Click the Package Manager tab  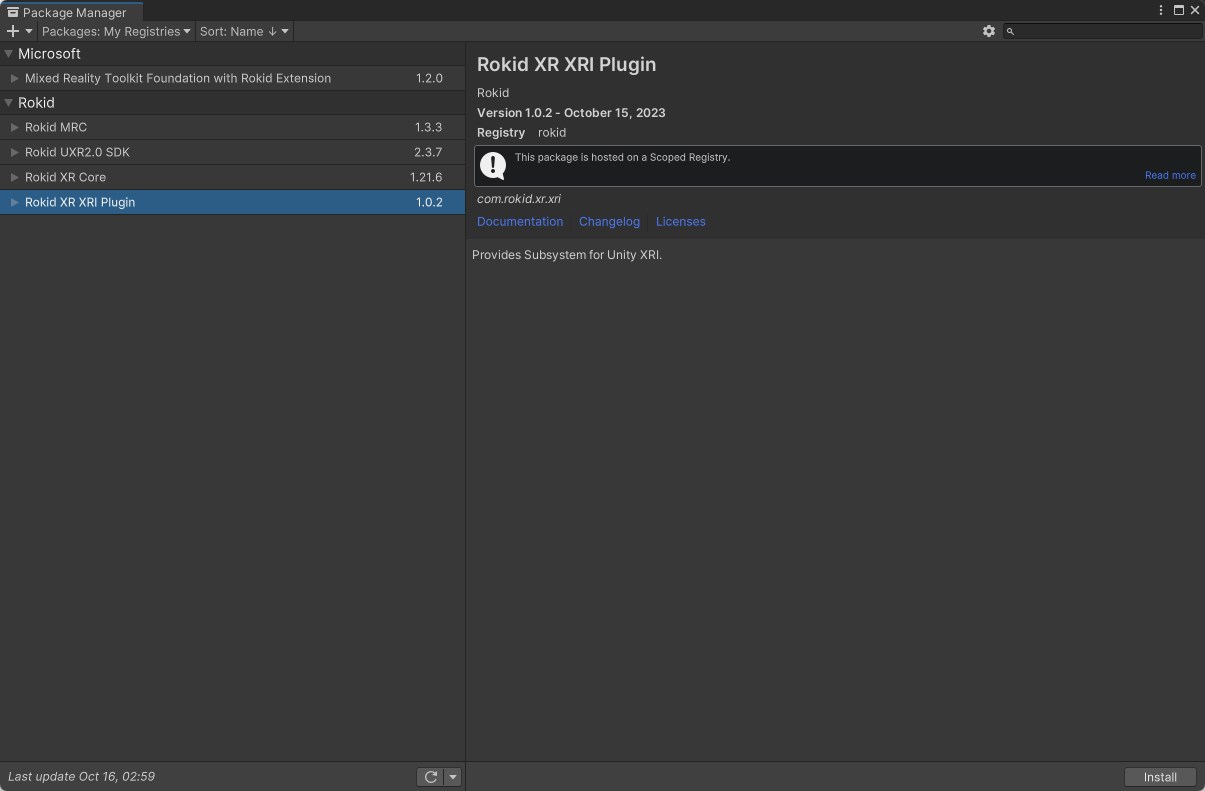pos(71,12)
